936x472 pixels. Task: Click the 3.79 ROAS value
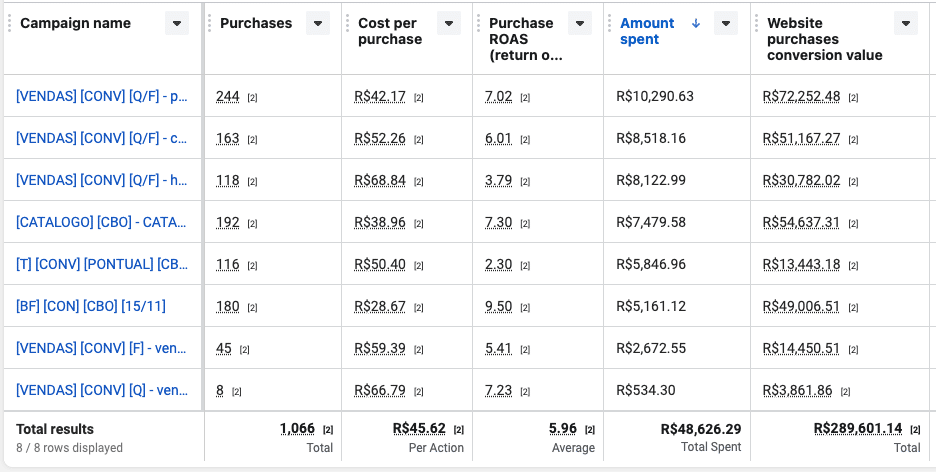coord(498,180)
